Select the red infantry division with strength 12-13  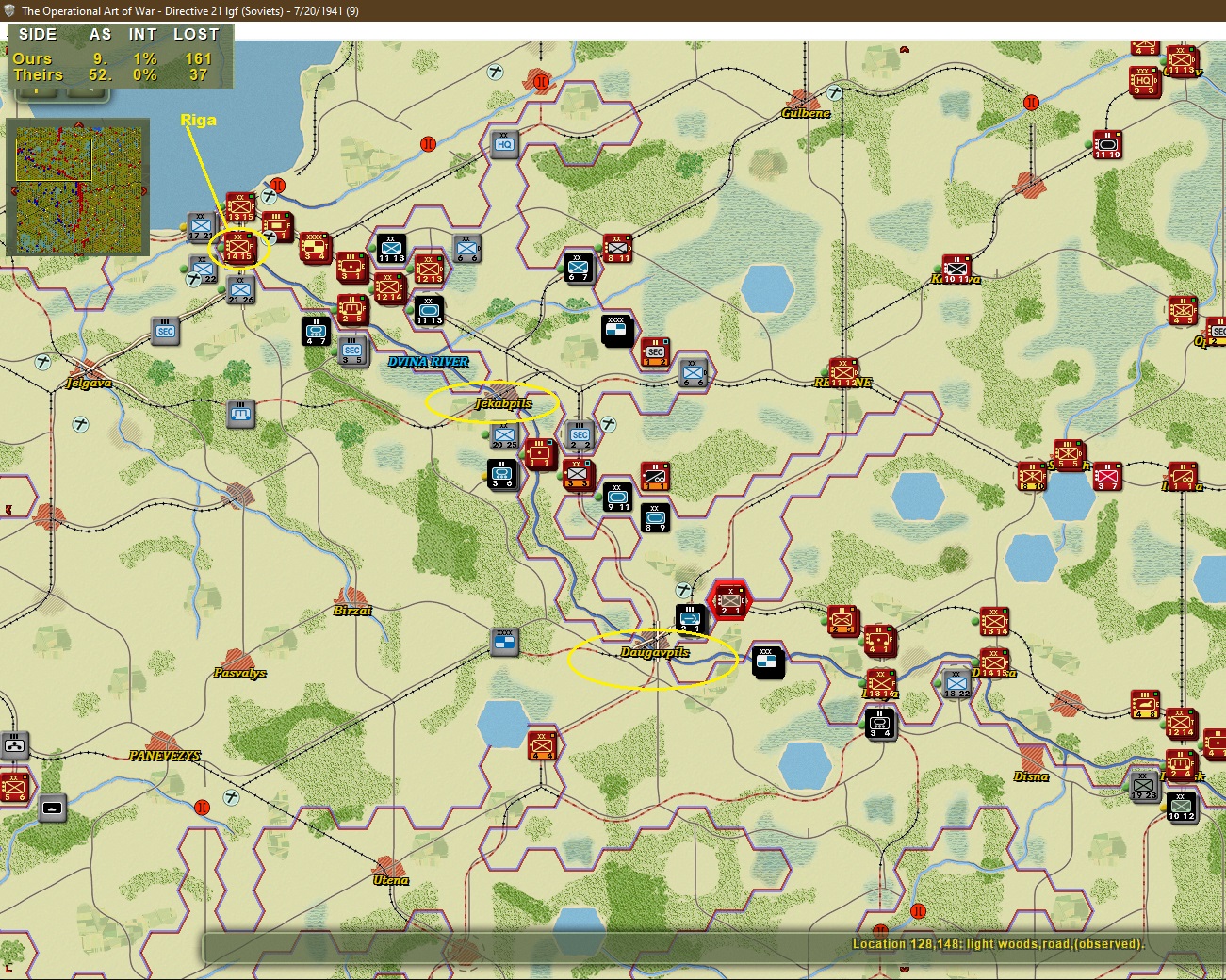point(429,269)
